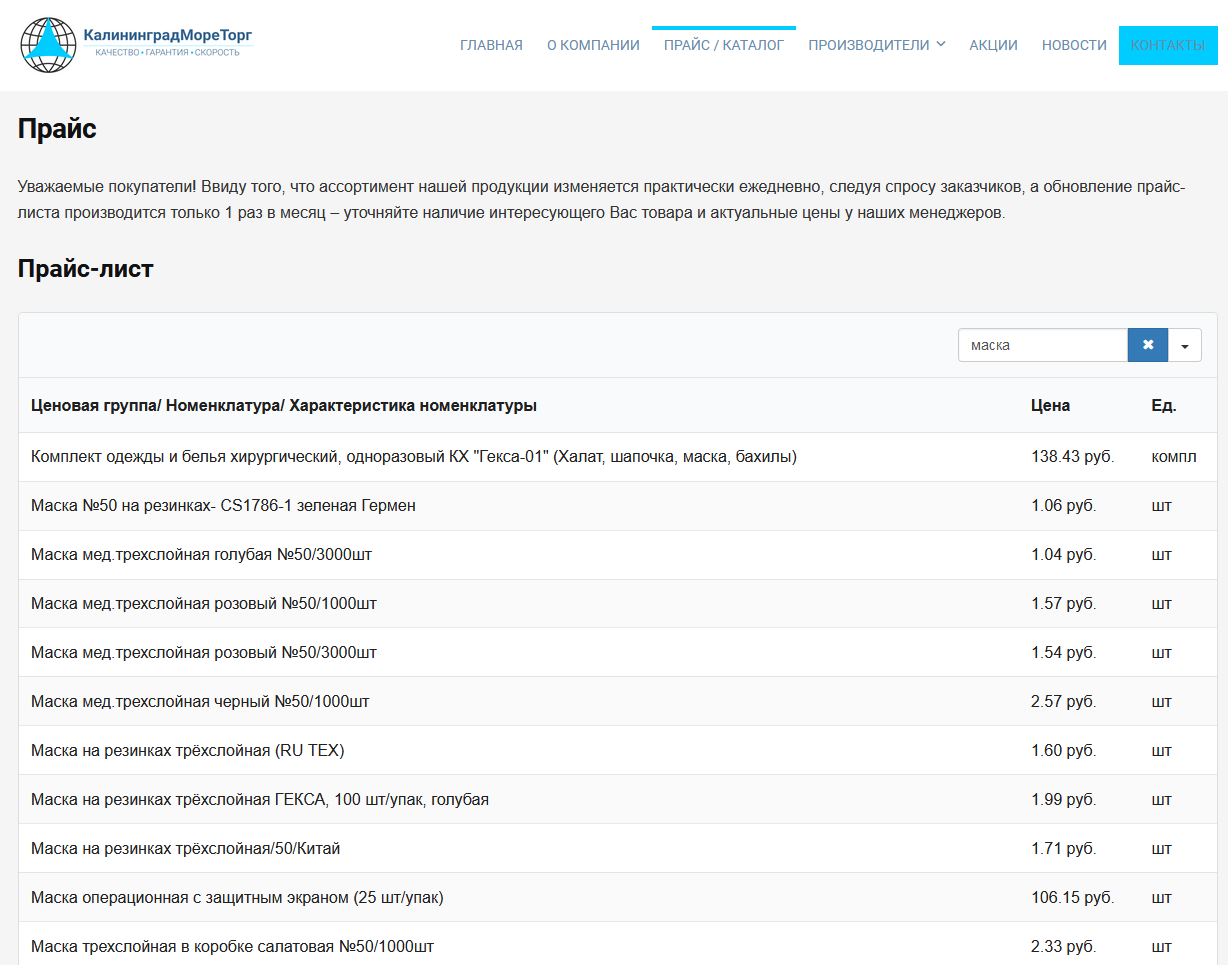Click the Номенклатура column header
Viewport: 1228px width, 965px height.
284,405
